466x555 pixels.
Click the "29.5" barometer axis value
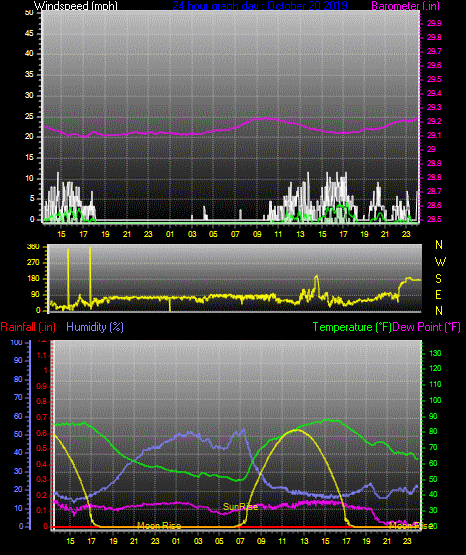coord(434,79)
